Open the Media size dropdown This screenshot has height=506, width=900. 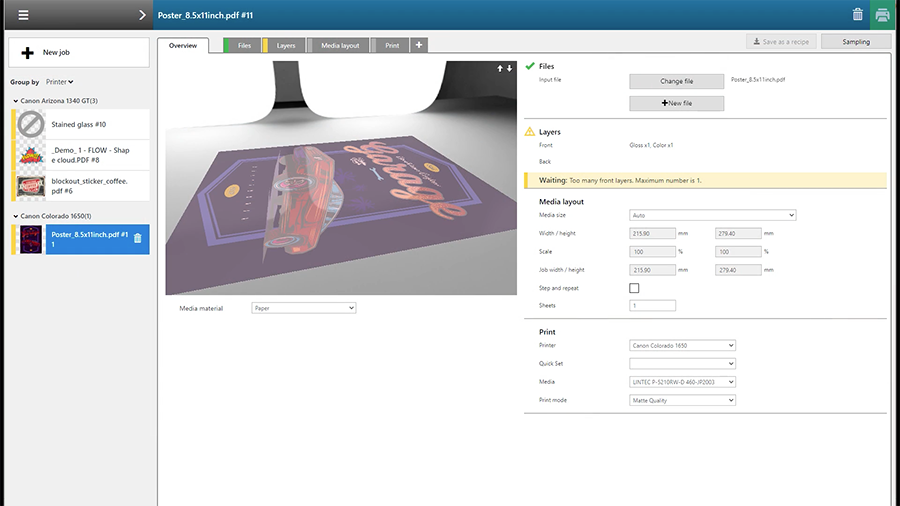(712, 215)
